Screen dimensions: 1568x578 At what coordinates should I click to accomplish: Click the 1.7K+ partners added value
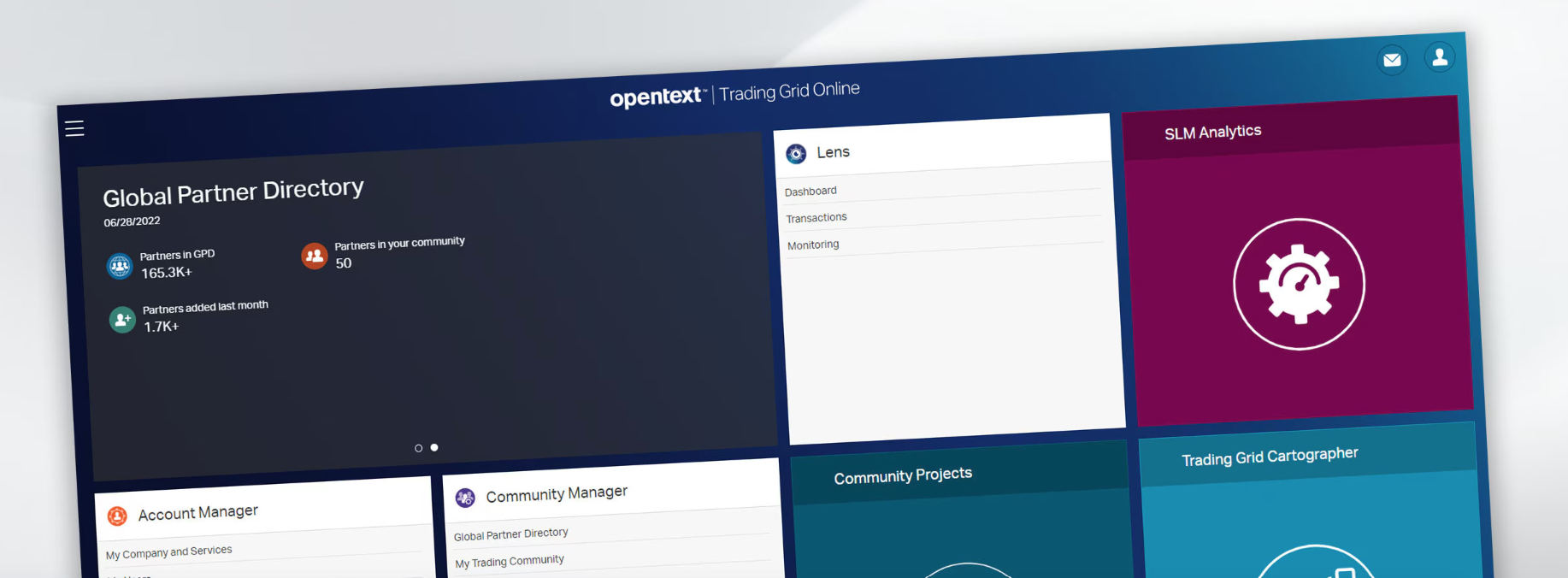[162, 327]
